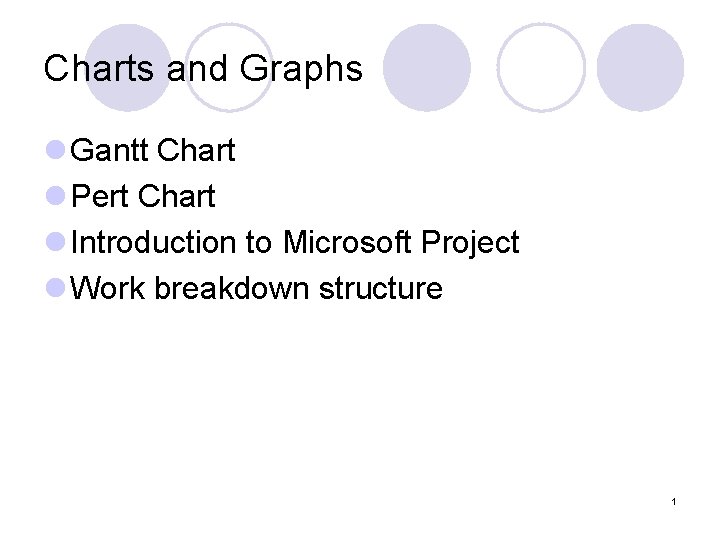Select the hollow circle between the two right filled circles
Screen dimensions: 720x540
(x=541, y=67)
